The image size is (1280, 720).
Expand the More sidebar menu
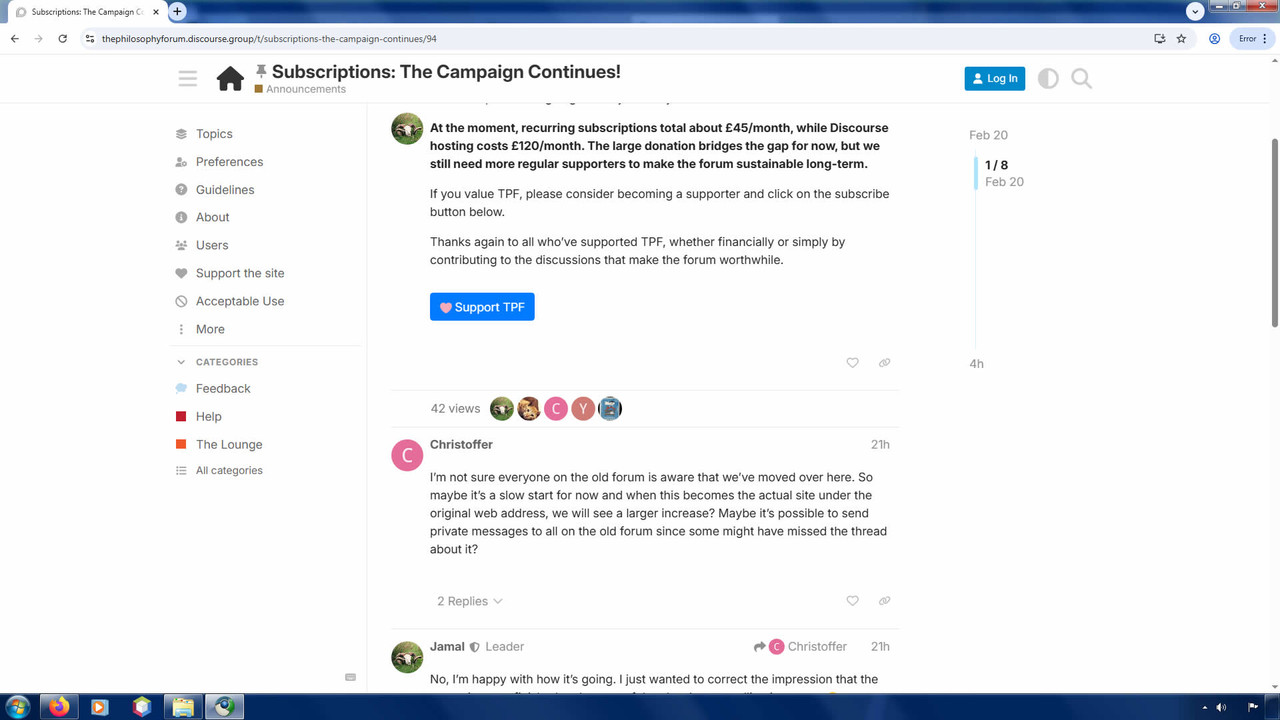click(x=210, y=329)
